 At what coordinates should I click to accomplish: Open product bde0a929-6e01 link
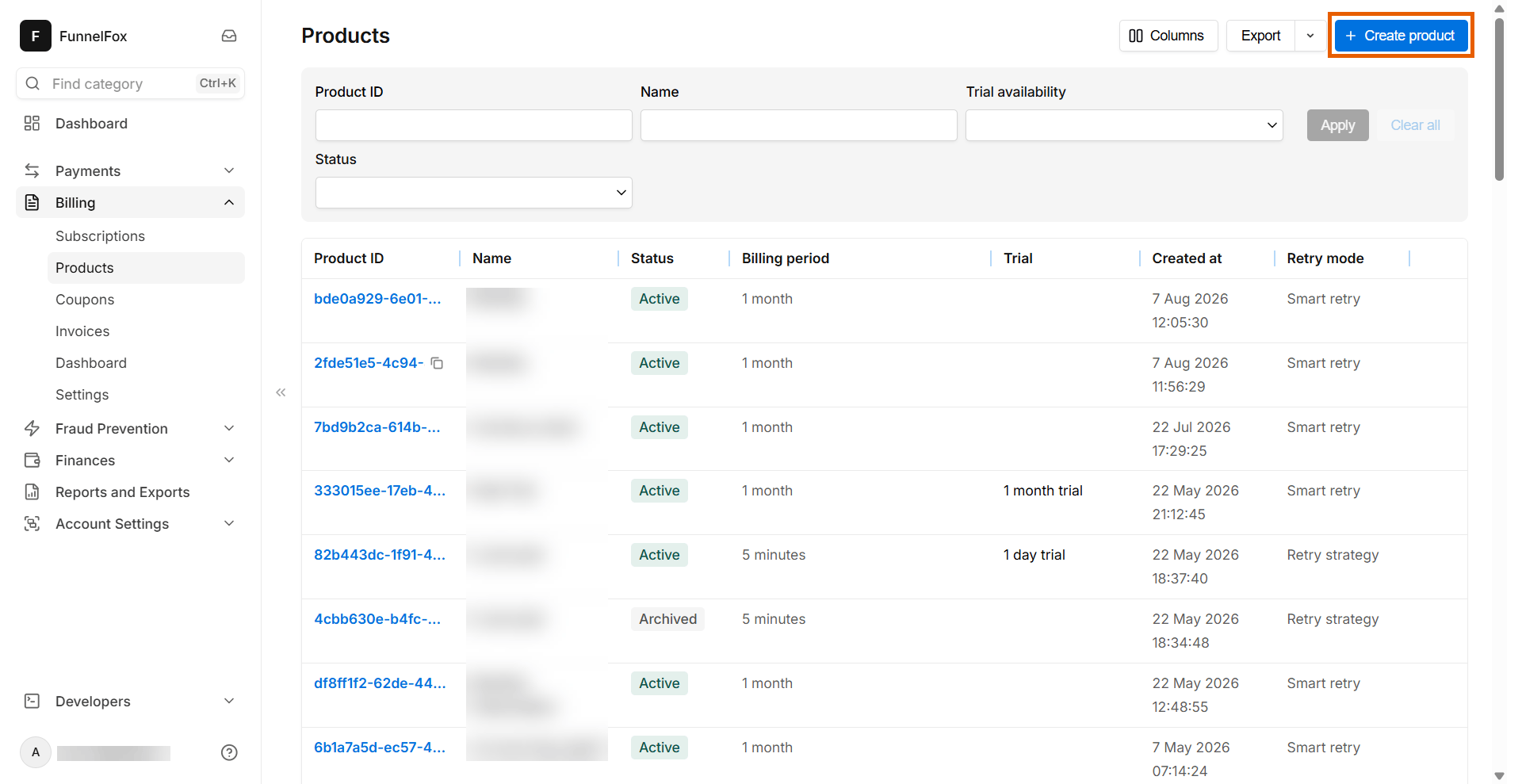click(x=377, y=299)
